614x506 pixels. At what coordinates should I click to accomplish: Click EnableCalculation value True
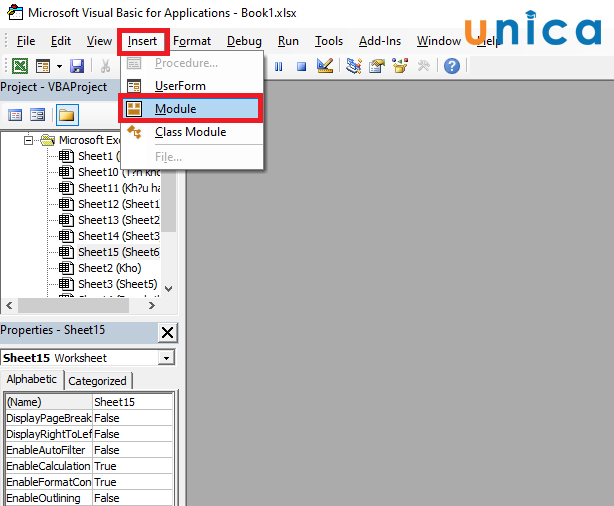click(x=132, y=466)
